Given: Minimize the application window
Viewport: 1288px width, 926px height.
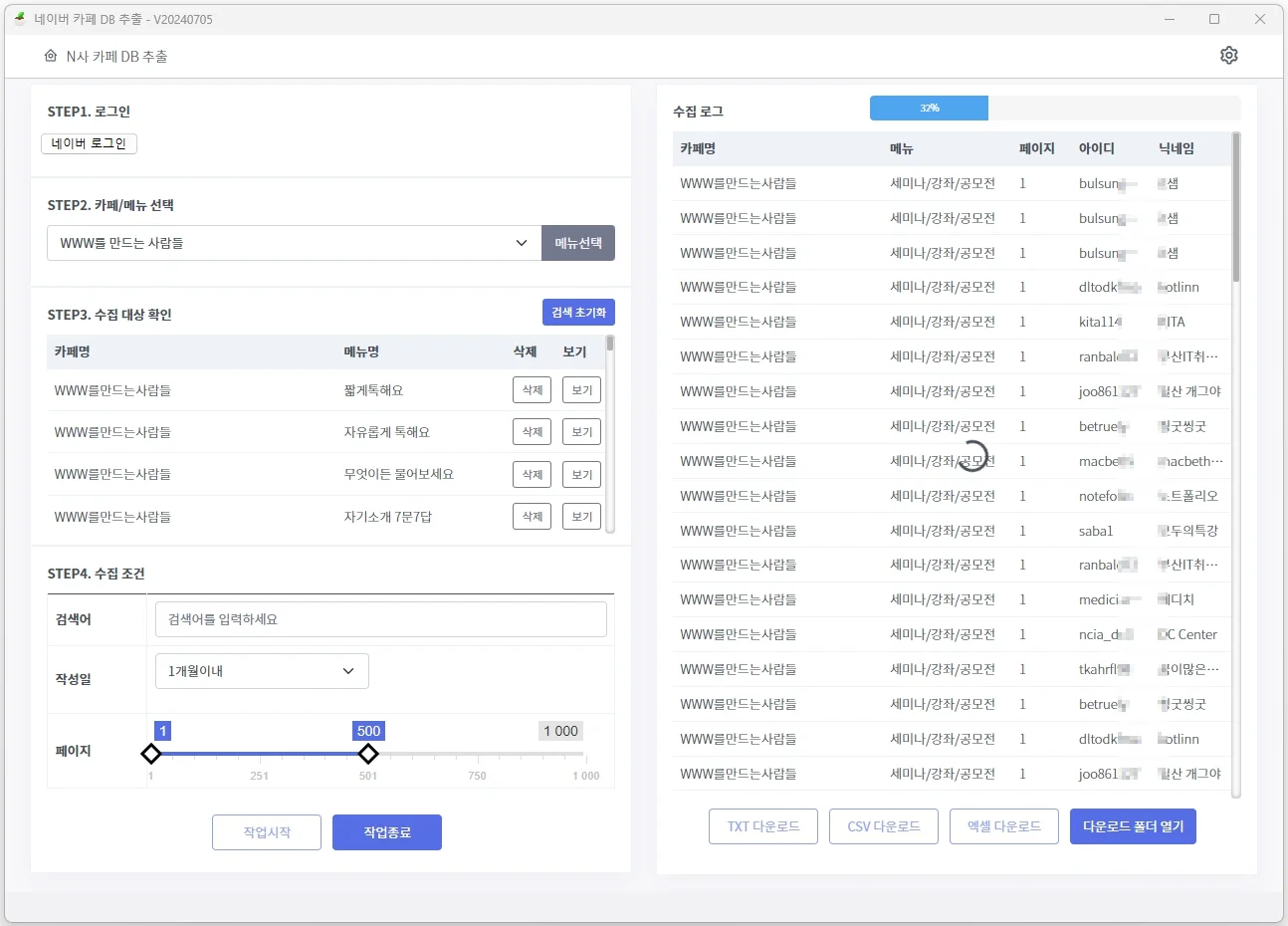Looking at the screenshot, I should (x=1170, y=19).
